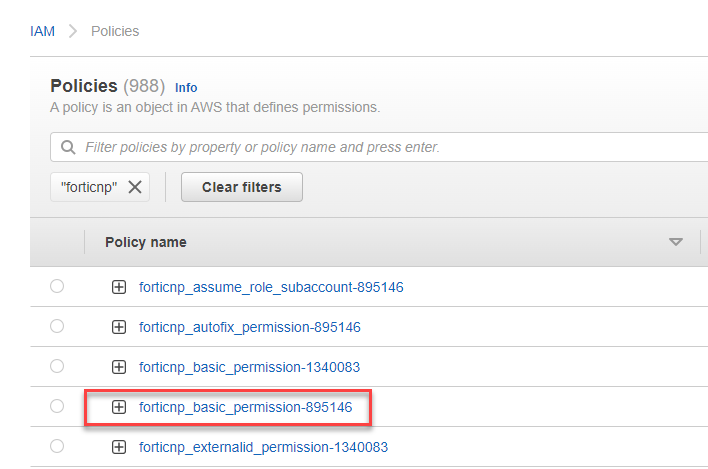Click the search magnifier icon in filter box

point(68,147)
